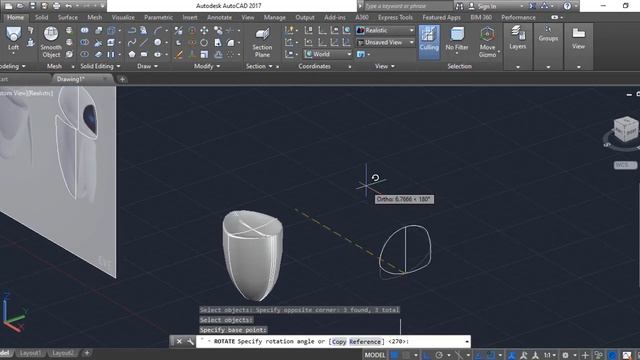Click the command line customize wrench icon
The height and width of the screenshot is (360, 640).
pos(190,341)
